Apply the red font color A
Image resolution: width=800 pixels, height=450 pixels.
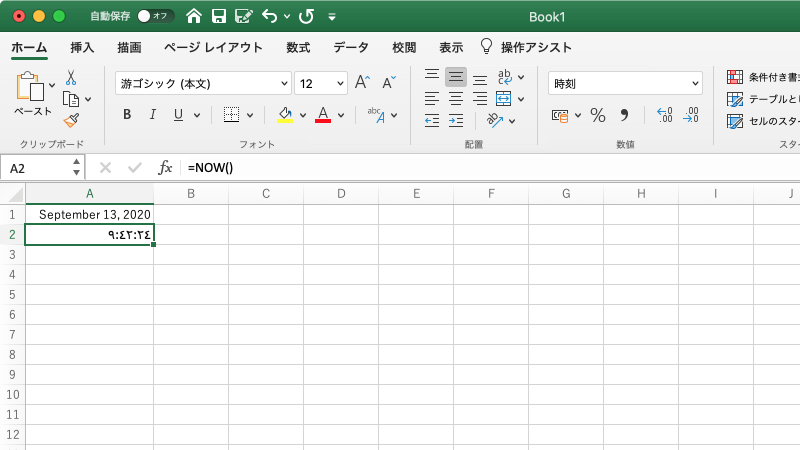(x=323, y=114)
